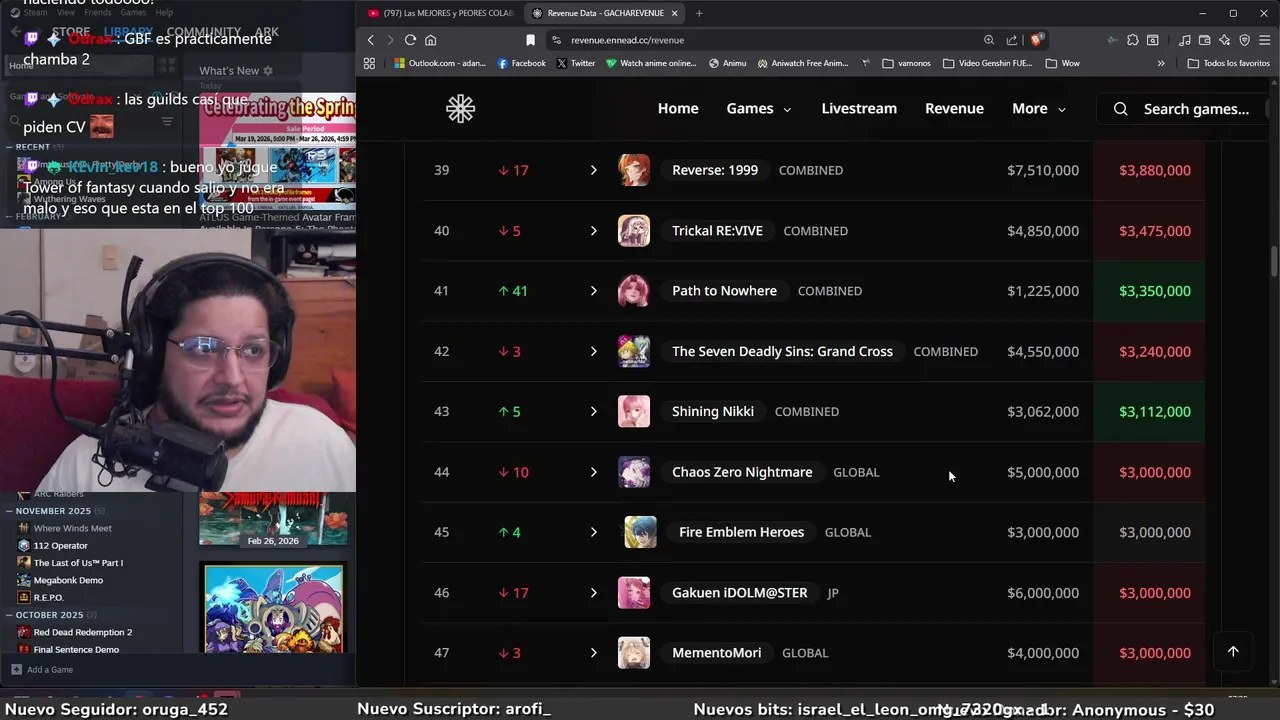The image size is (1280, 720).
Task: Expand the Trickal RE:VIVE row chevron
Action: 593,230
